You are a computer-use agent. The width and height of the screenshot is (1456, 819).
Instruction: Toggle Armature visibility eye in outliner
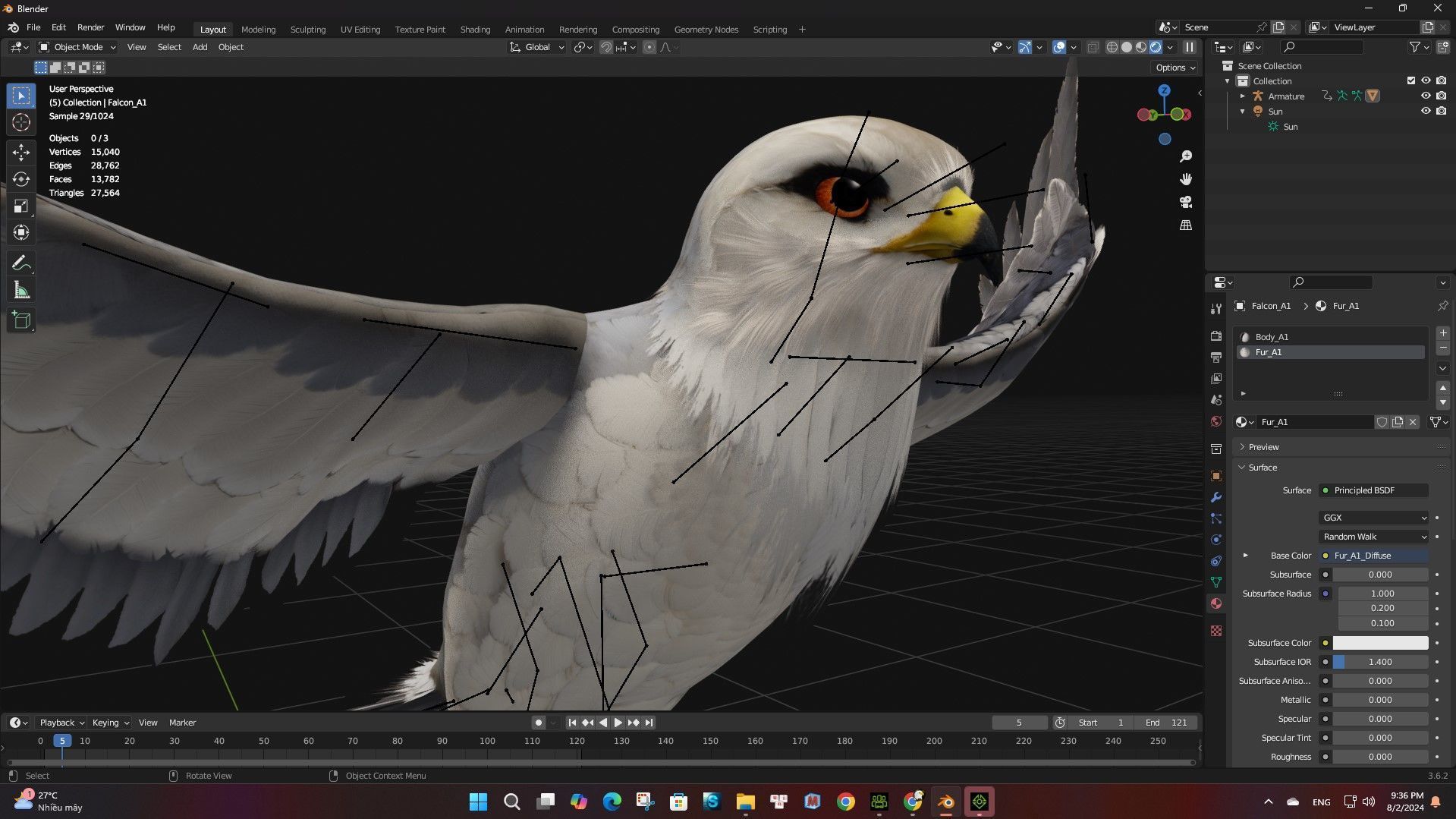[x=1426, y=96]
